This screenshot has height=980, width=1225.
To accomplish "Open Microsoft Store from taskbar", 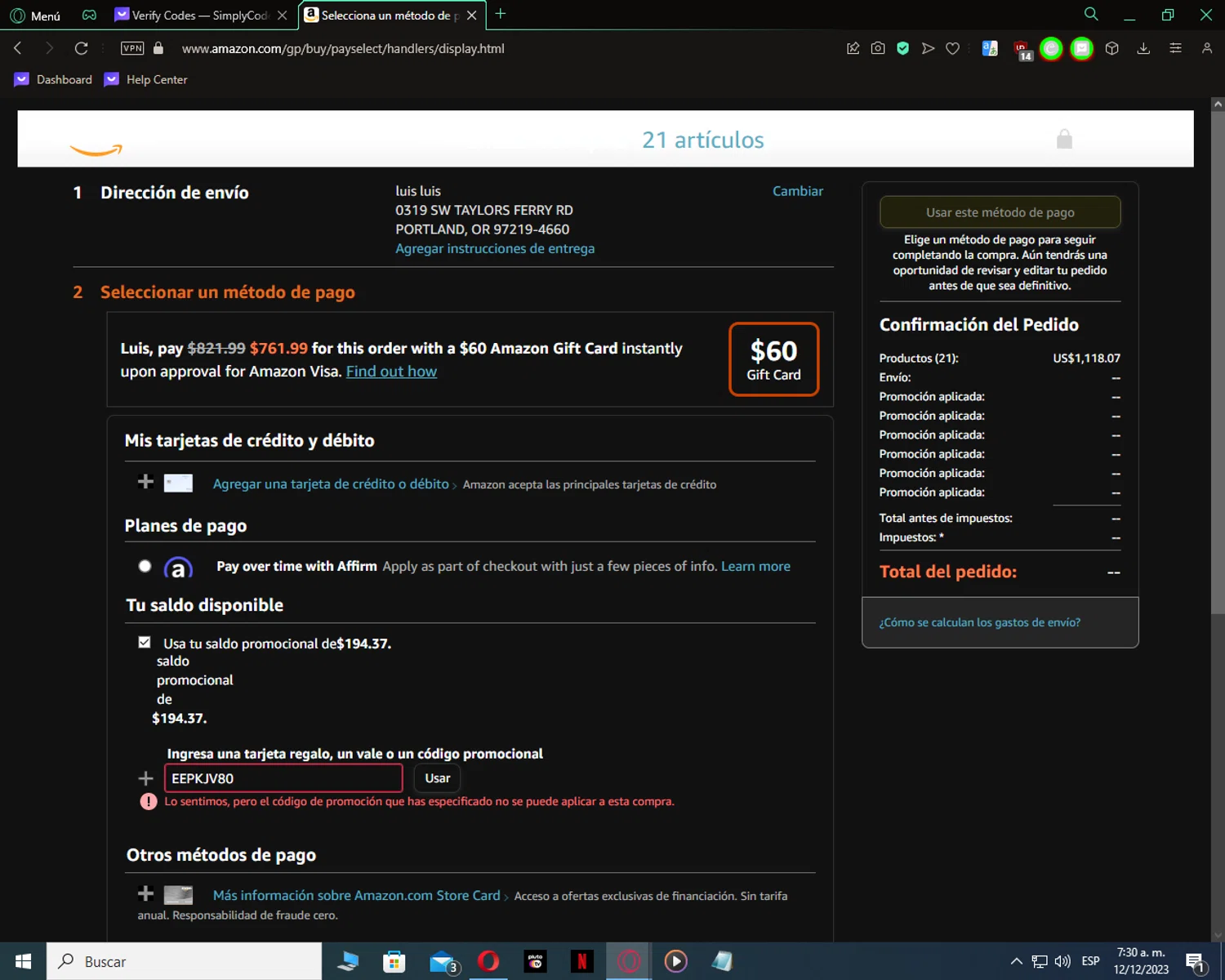I will [394, 961].
